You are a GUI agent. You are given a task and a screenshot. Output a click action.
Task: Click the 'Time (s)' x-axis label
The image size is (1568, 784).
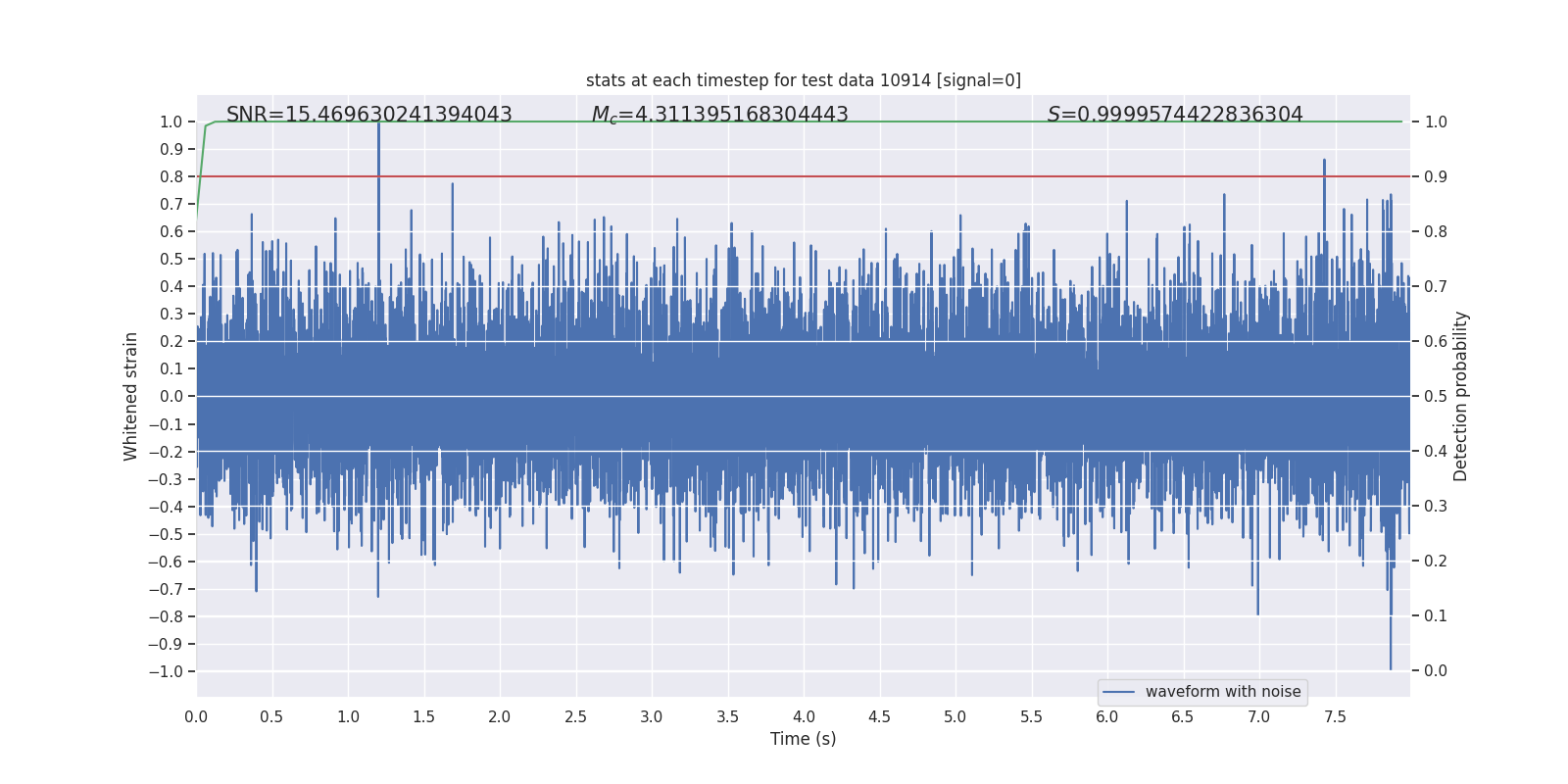pos(803,739)
